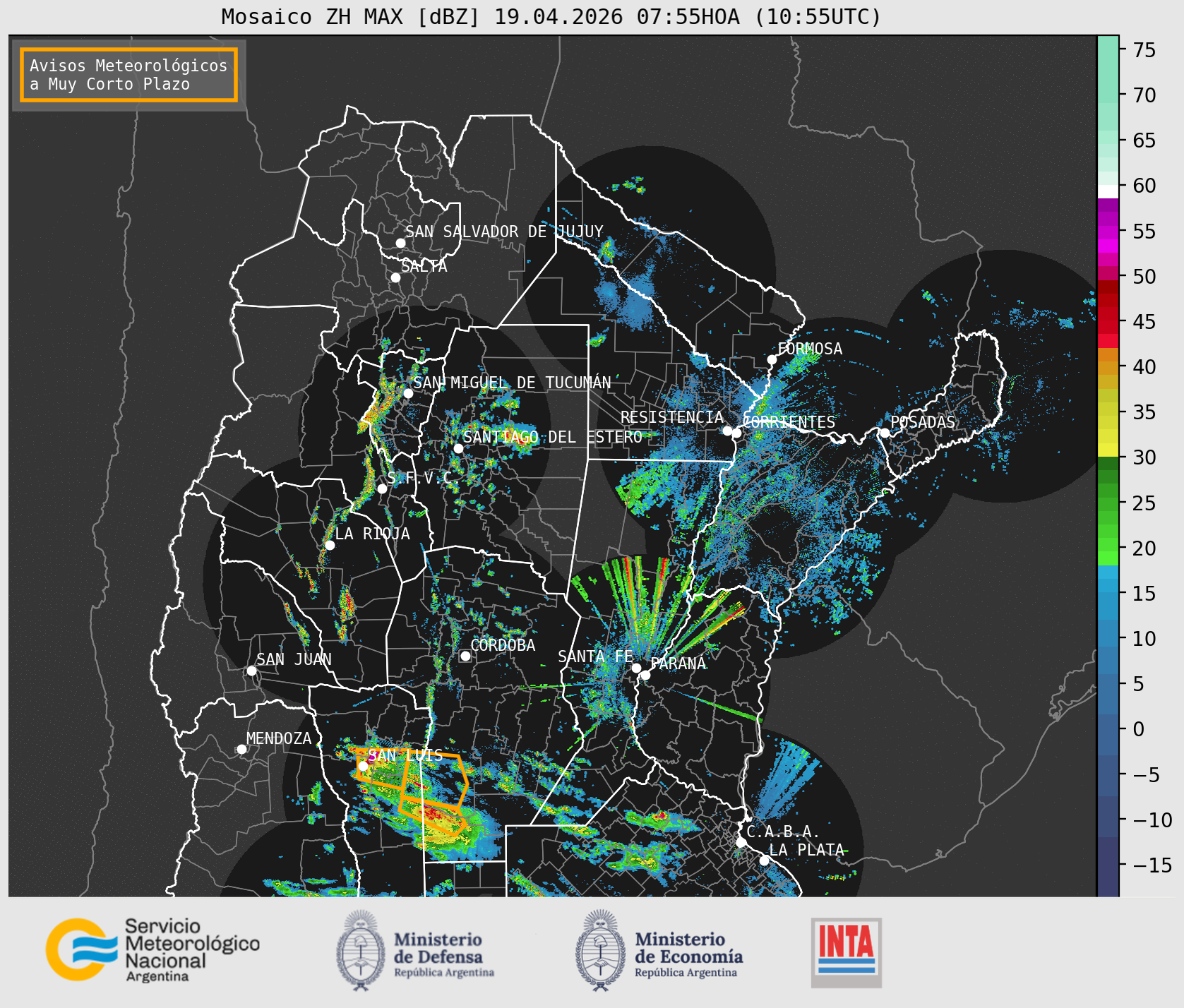Click the white 60 dBZ color swatch

point(1108,191)
